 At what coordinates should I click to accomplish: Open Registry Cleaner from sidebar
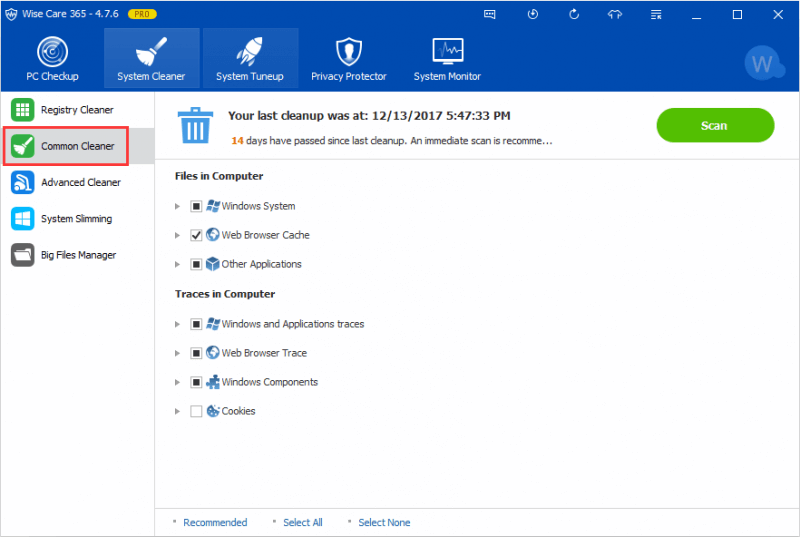click(77, 110)
